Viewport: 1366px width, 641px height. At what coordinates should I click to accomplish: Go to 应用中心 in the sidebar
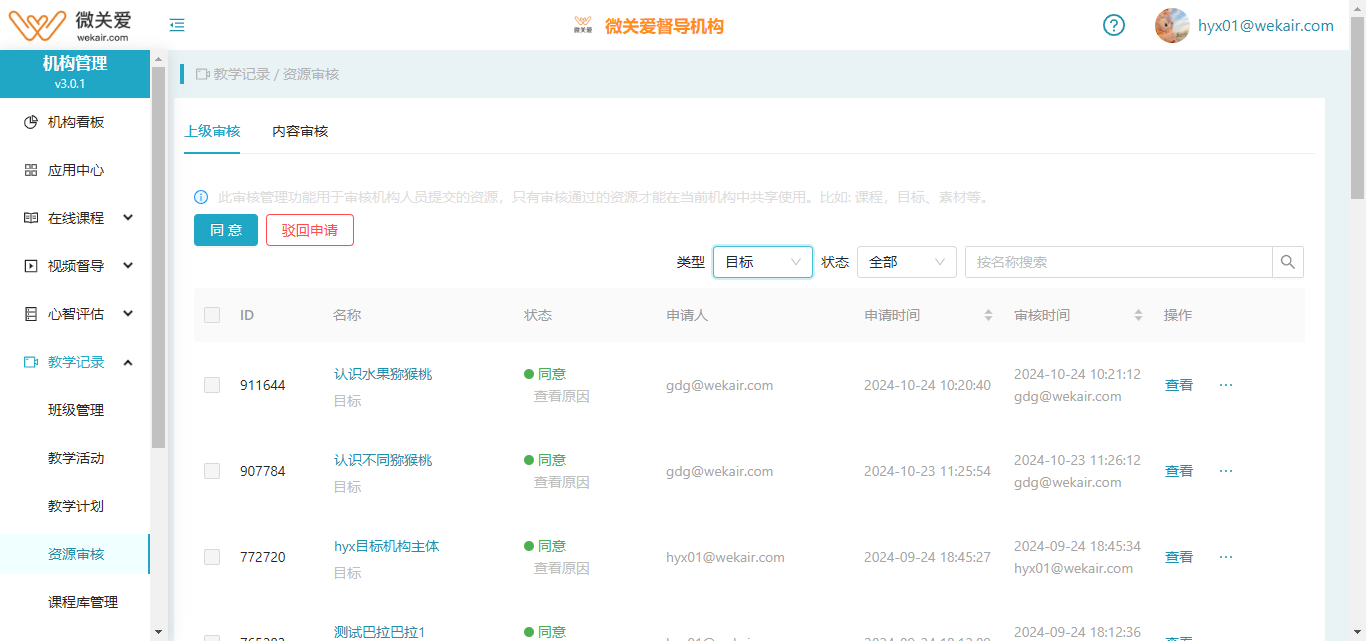point(76,170)
